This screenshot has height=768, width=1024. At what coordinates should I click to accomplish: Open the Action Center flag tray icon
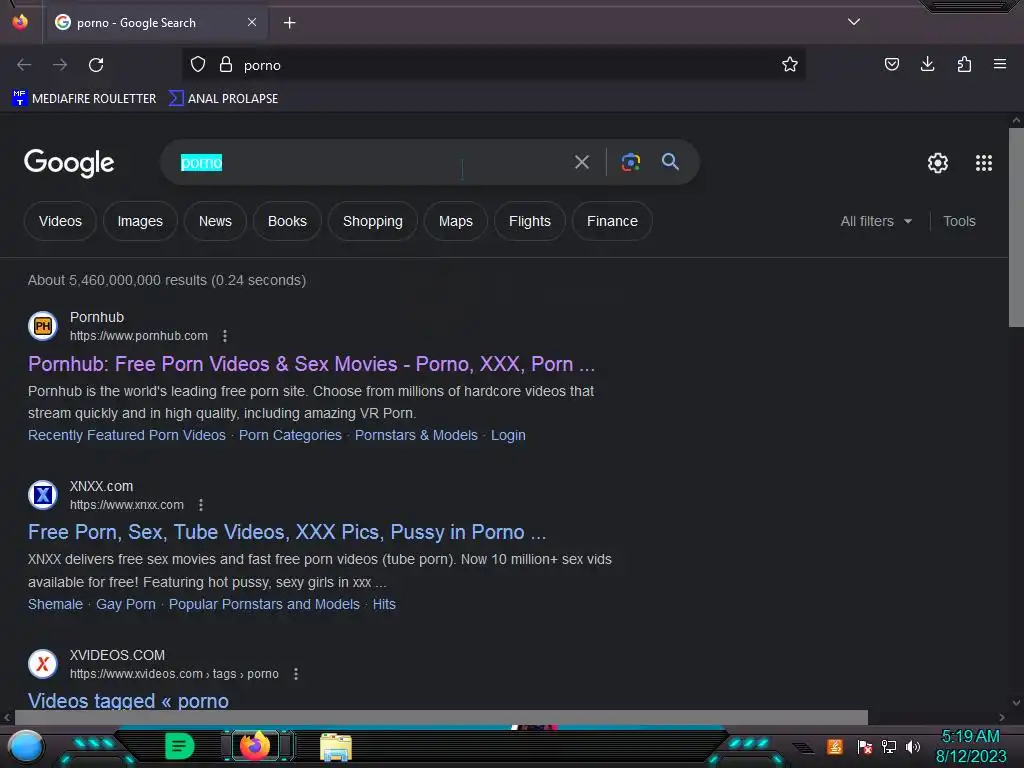click(865, 746)
